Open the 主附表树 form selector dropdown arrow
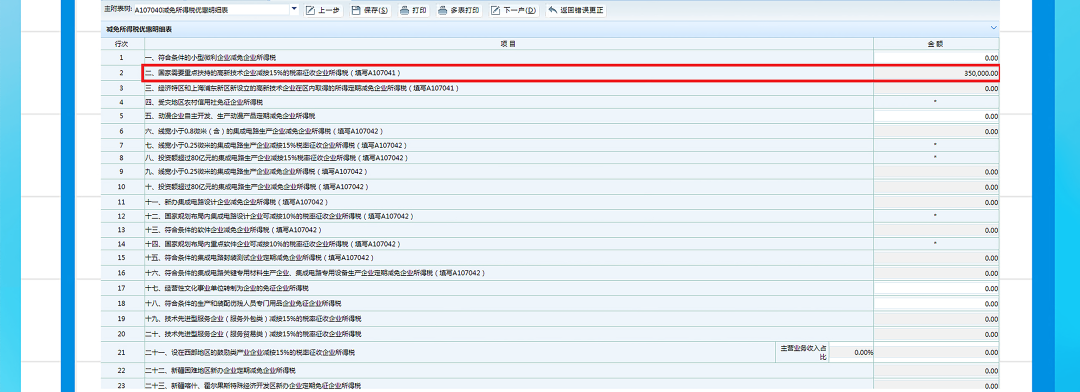This screenshot has width=1080, height=392. (294, 10)
